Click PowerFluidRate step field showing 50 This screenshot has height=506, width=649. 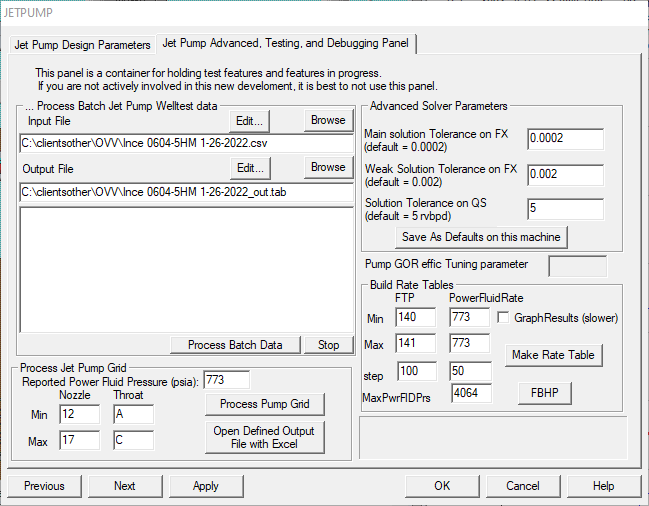click(471, 371)
